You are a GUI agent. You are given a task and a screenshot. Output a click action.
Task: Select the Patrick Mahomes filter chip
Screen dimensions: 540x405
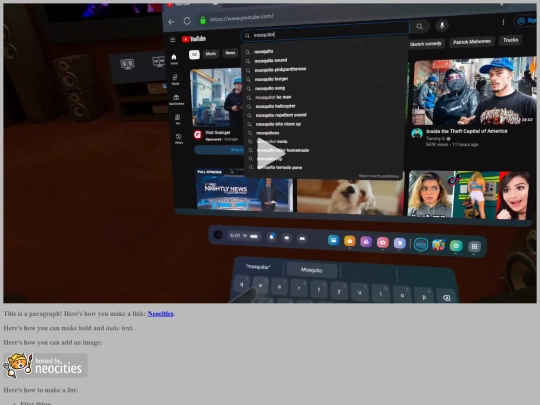click(x=471, y=42)
